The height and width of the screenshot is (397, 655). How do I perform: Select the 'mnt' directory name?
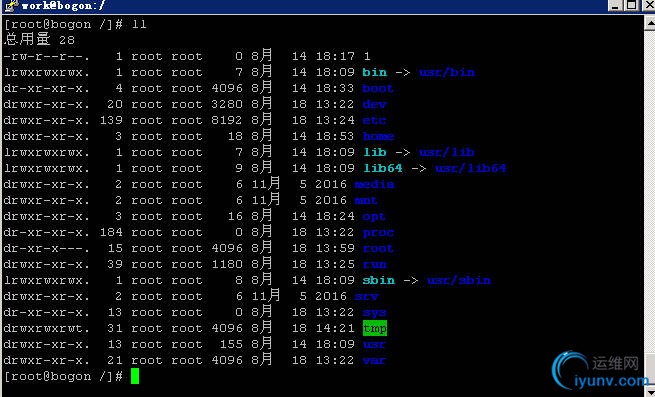(x=366, y=200)
